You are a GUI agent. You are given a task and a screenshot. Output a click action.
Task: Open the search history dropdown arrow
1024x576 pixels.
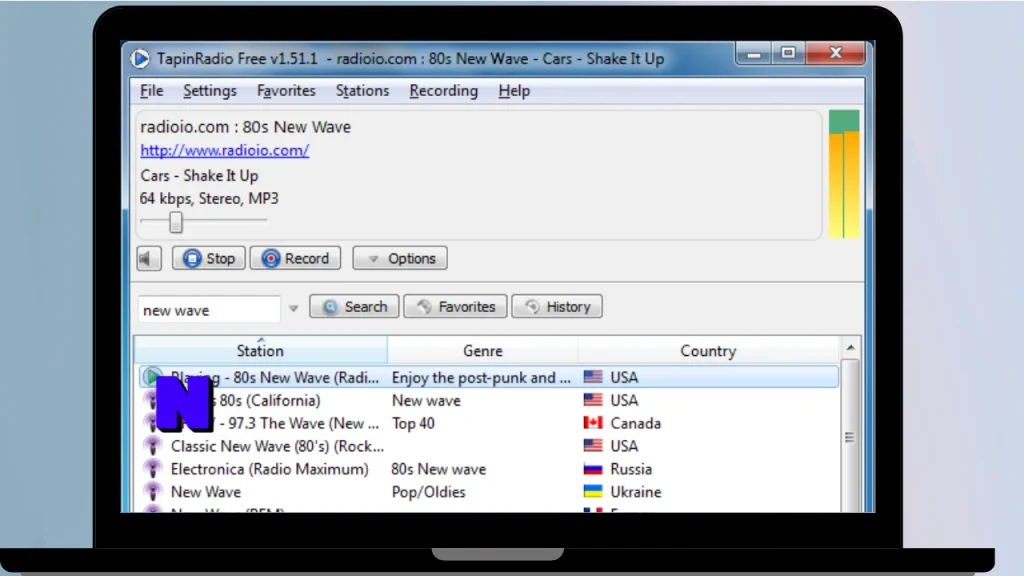(293, 308)
